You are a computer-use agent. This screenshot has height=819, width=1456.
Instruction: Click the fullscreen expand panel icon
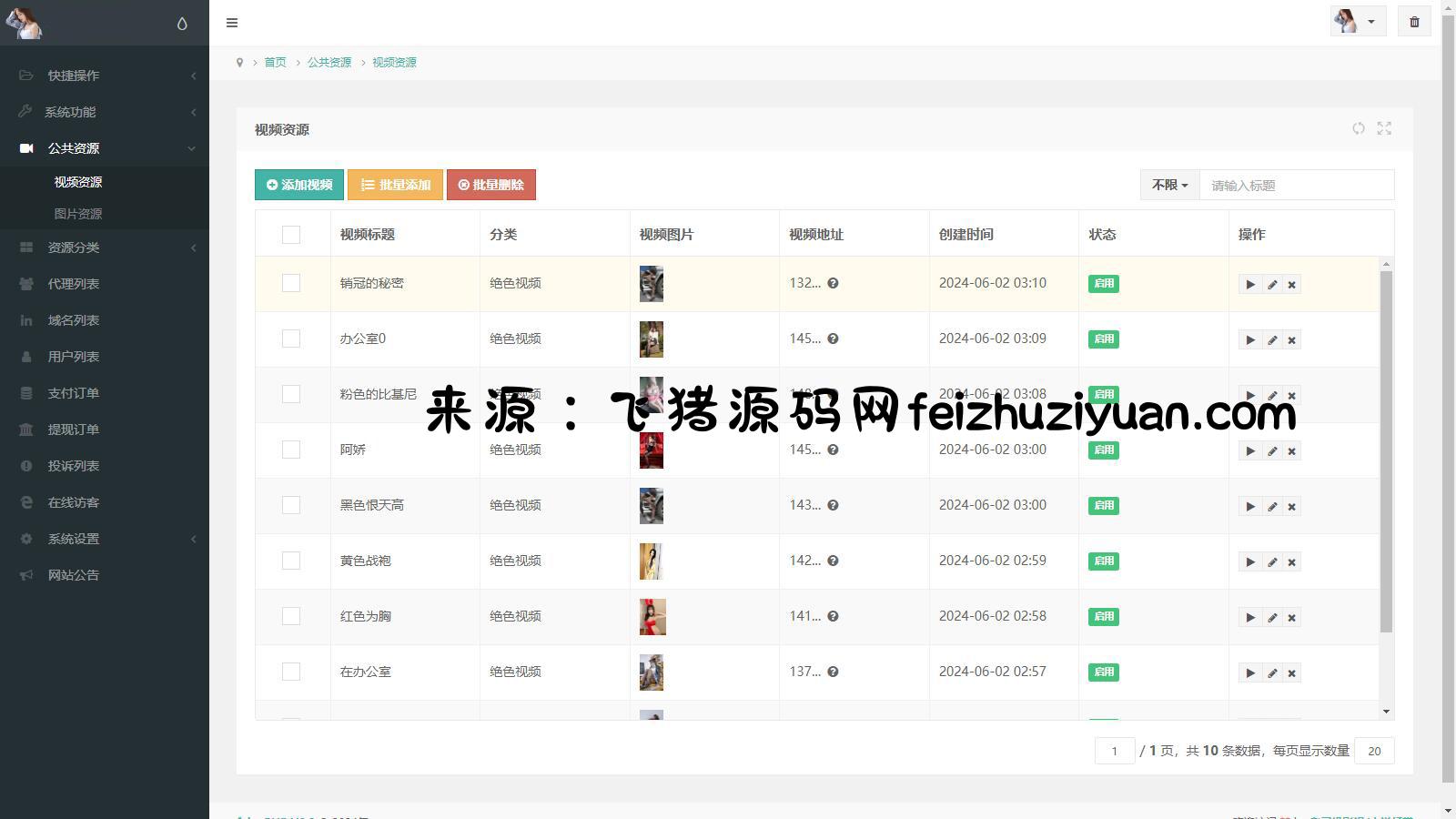point(1384,129)
